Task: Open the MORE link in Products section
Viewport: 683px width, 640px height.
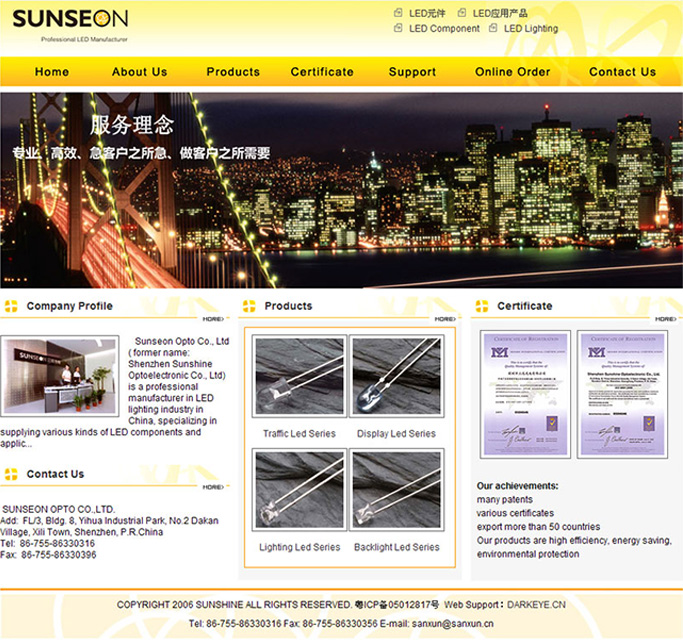Action: (444, 319)
